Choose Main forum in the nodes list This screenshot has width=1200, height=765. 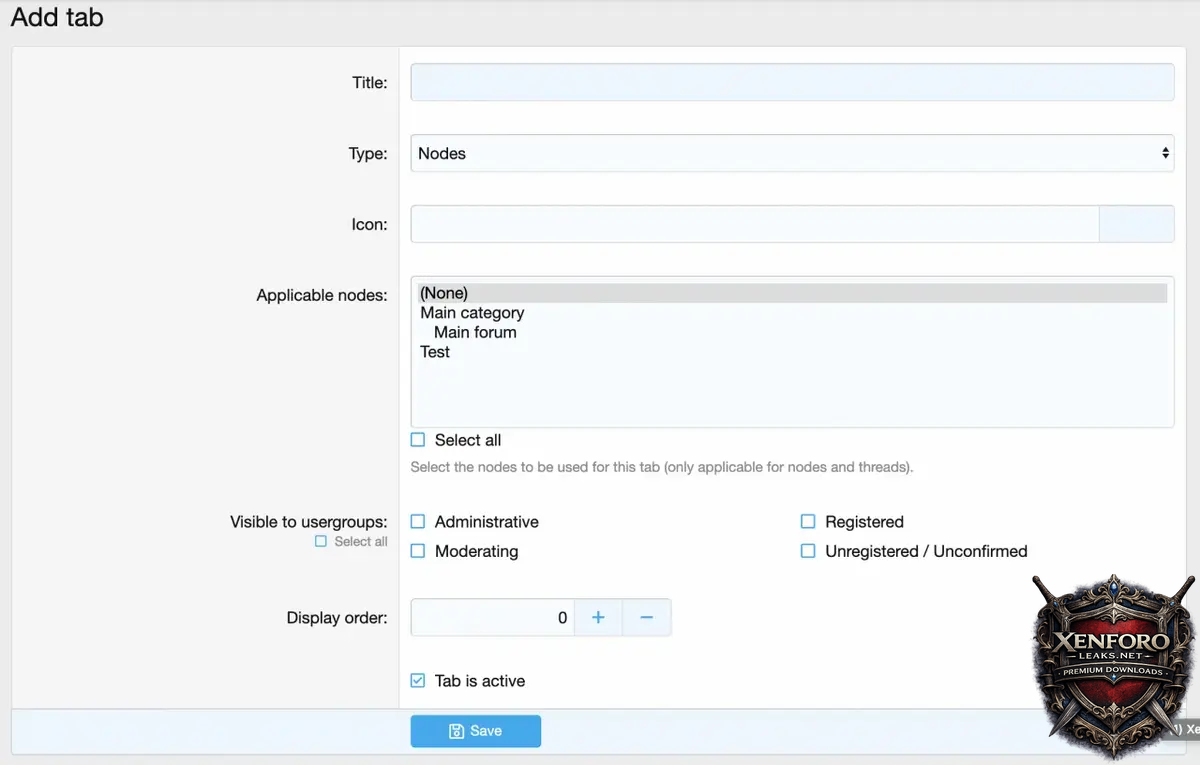[475, 332]
